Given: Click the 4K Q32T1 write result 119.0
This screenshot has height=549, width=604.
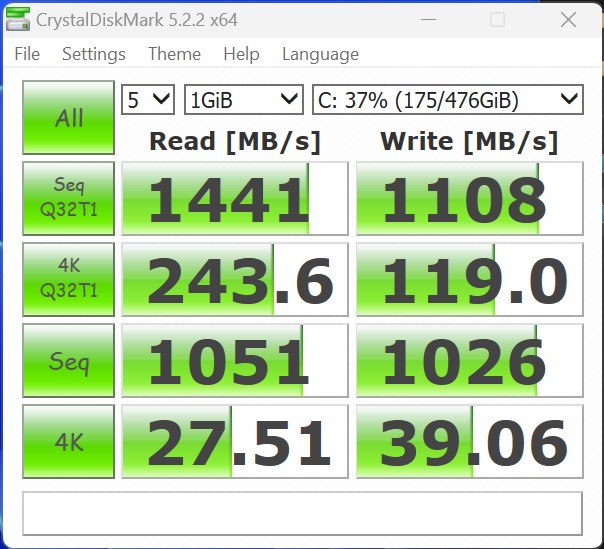Looking at the screenshot, I should [470, 279].
